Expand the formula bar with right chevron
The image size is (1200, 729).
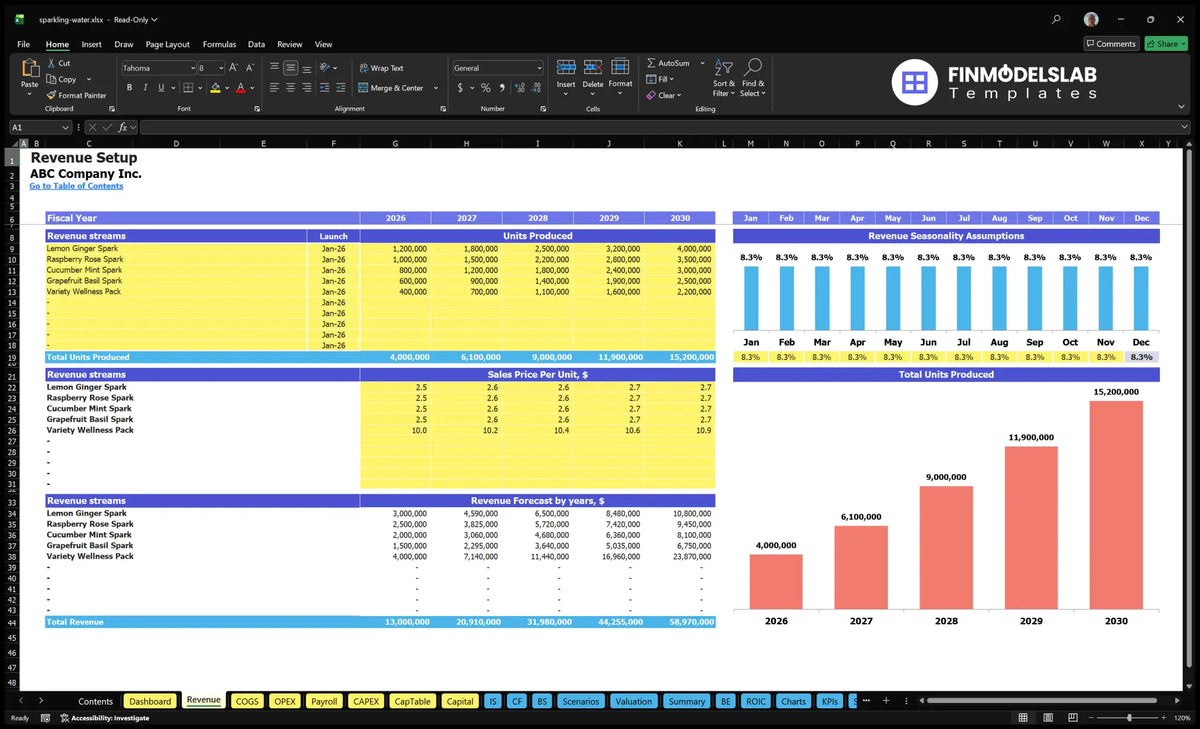click(x=1185, y=127)
